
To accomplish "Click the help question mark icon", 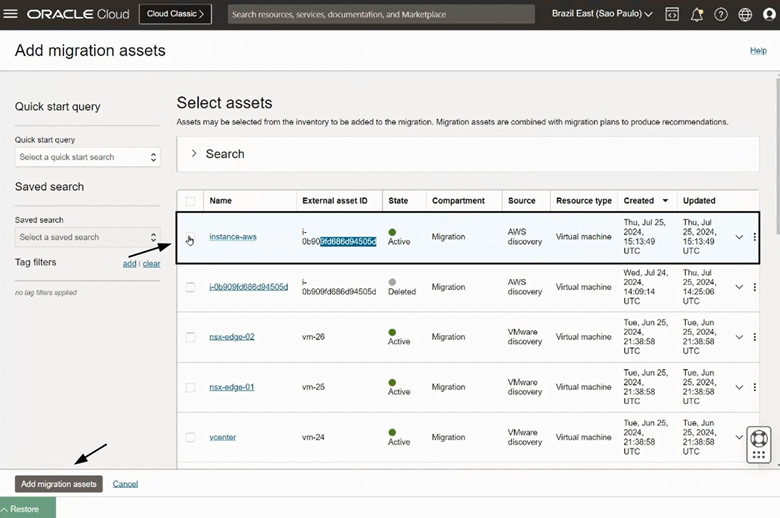I will (721, 14).
